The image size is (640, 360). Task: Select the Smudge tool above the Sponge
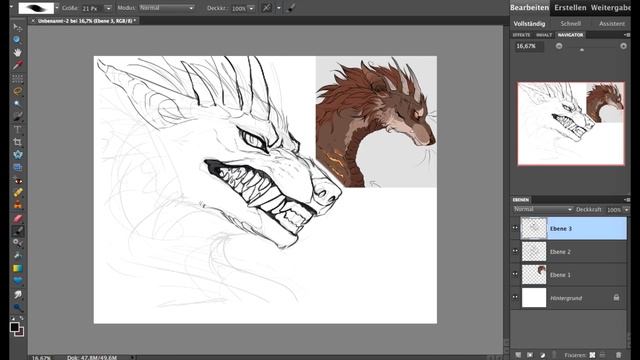(x=17, y=294)
